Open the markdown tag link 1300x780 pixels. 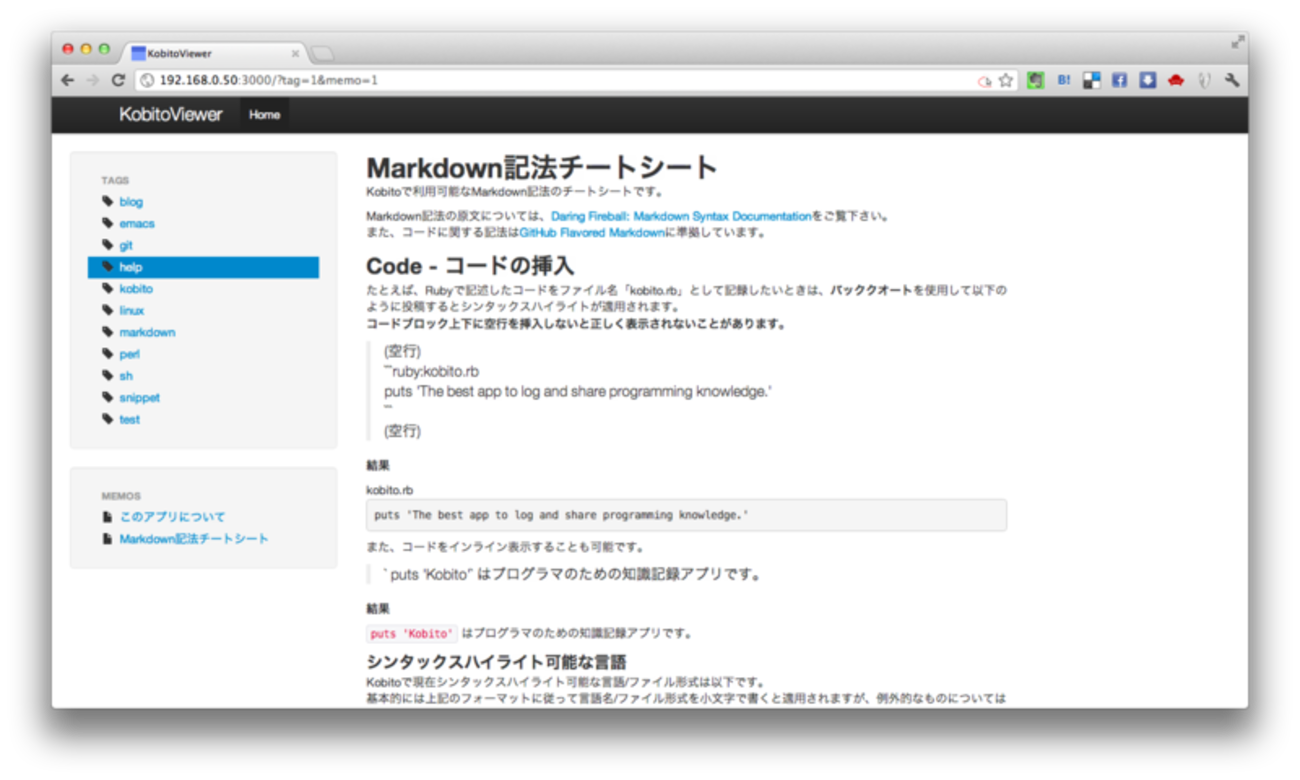tap(147, 332)
